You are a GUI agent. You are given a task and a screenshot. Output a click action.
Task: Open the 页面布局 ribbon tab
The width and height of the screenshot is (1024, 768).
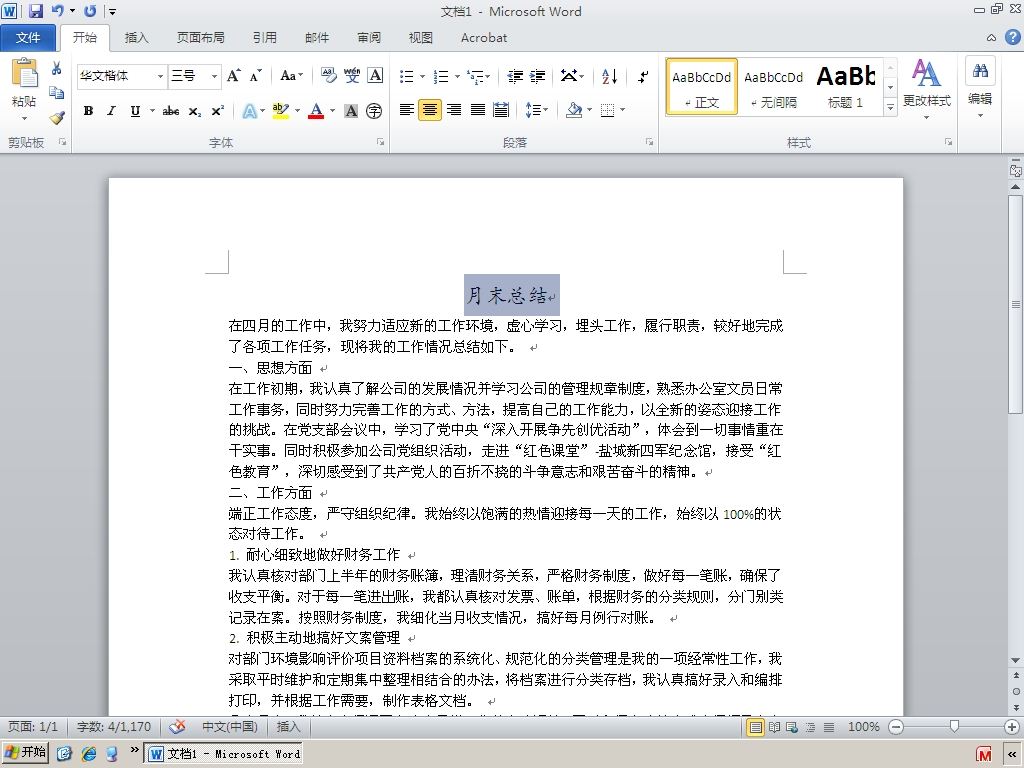pos(200,37)
